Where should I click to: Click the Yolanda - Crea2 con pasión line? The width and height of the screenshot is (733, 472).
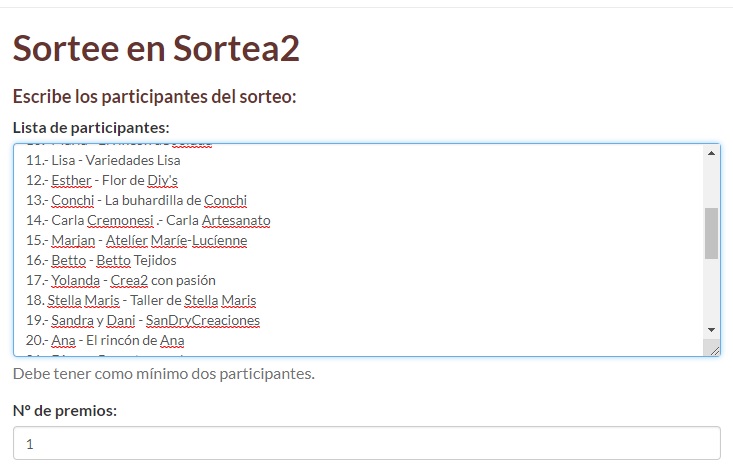pyautogui.click(x=121, y=280)
